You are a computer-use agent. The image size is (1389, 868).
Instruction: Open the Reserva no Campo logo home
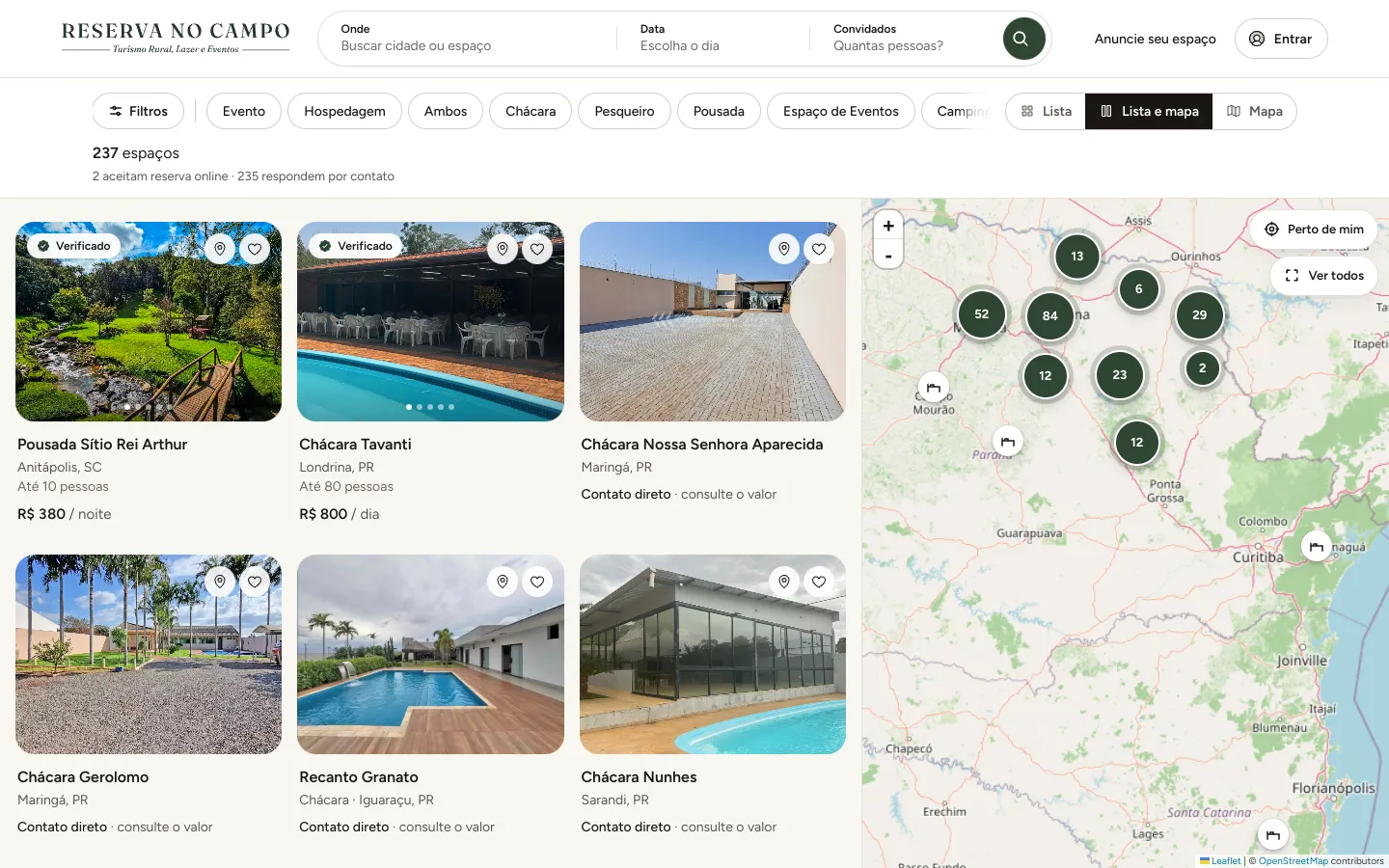[x=176, y=38]
